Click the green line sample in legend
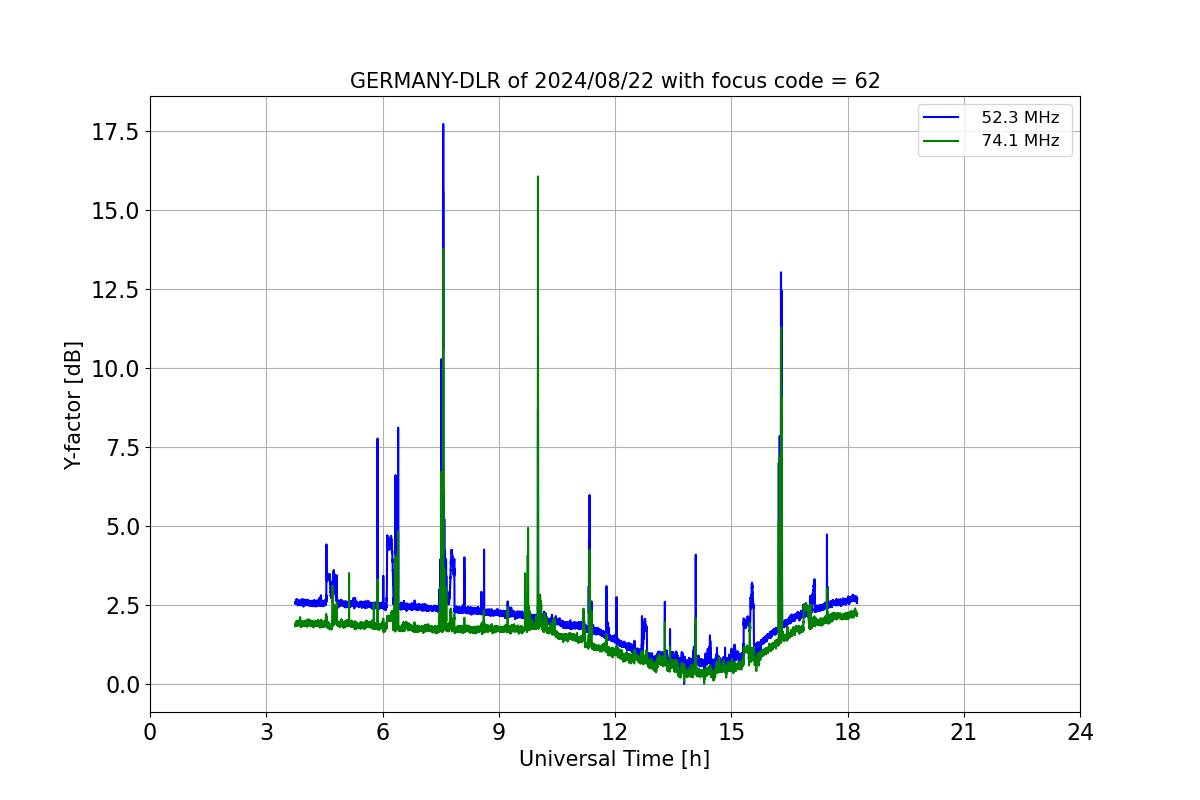1200x800 pixels. click(x=942, y=141)
